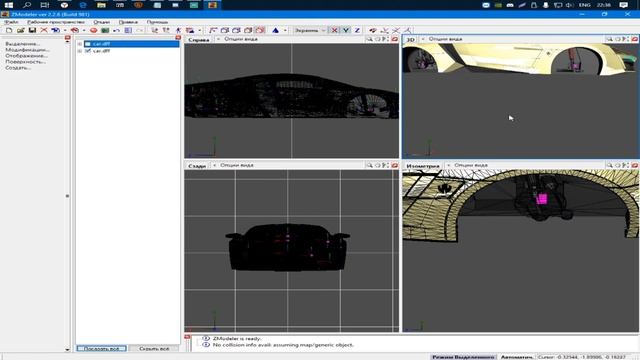
Task: Open the Помощь menu
Action: point(157,22)
